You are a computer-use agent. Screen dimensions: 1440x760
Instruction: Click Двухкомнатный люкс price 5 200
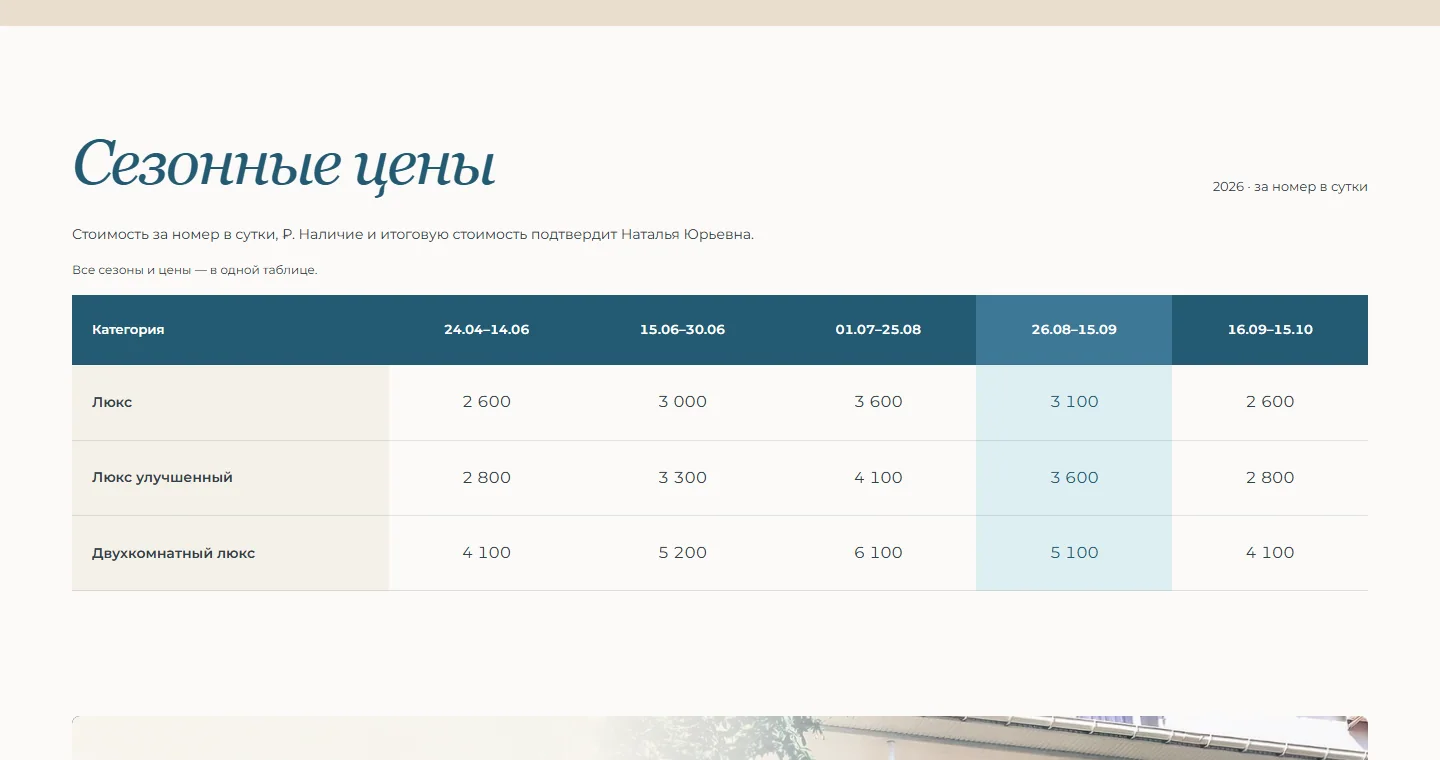point(683,553)
